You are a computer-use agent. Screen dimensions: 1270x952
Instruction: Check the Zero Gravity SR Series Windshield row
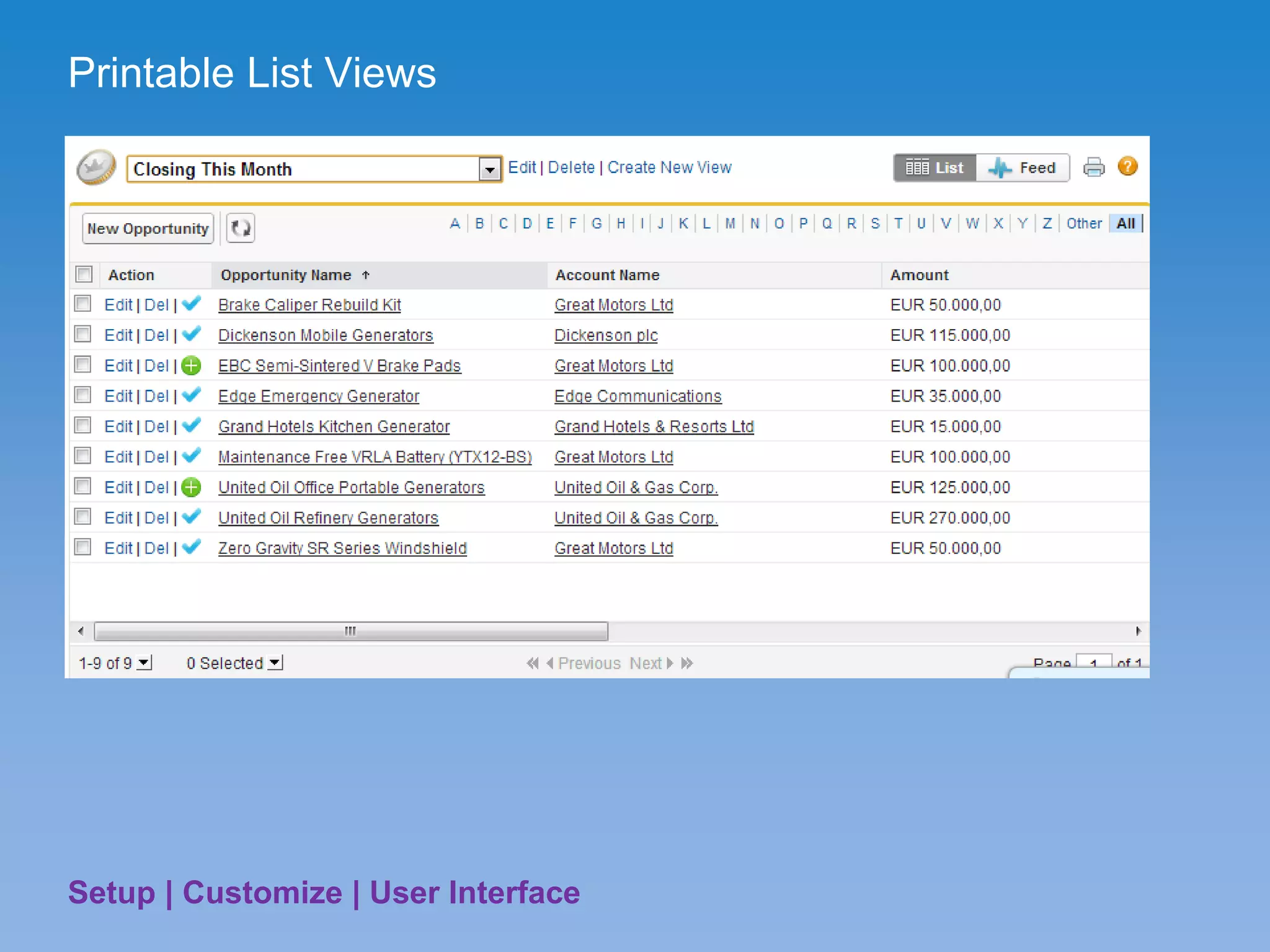click(x=82, y=547)
